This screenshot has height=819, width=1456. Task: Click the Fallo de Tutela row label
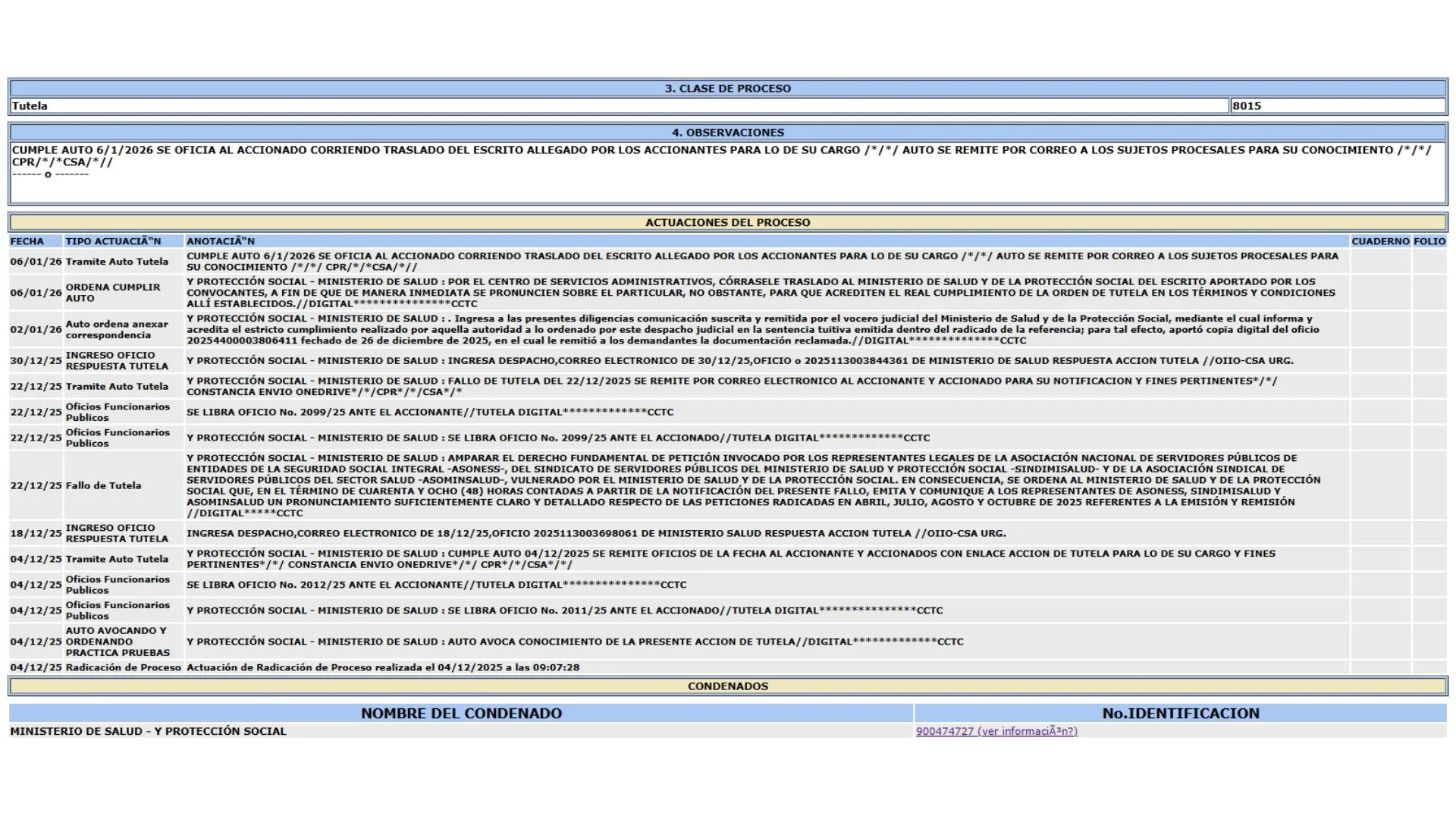103,485
